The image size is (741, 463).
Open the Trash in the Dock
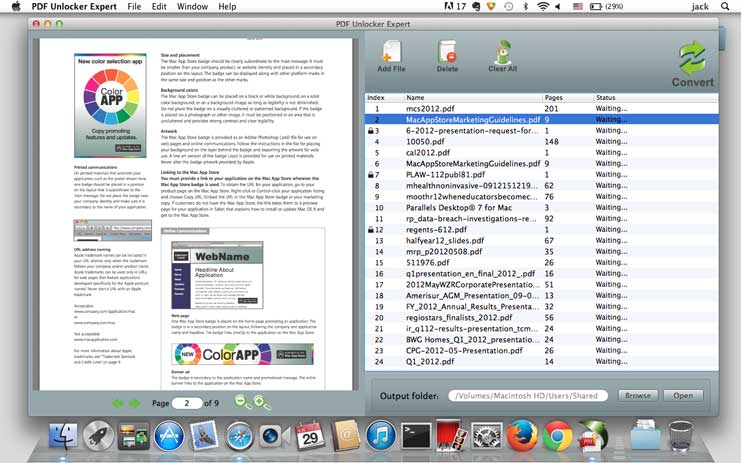(681, 436)
